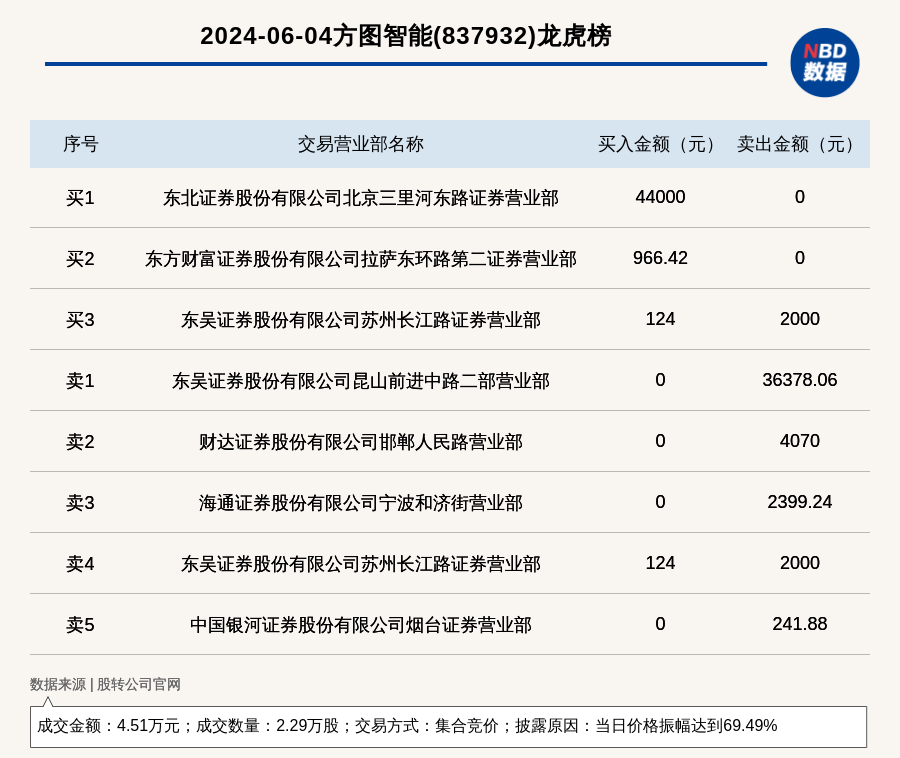The image size is (900, 758).
Task: Click the 卖2 row label
Action: [x=80, y=442]
